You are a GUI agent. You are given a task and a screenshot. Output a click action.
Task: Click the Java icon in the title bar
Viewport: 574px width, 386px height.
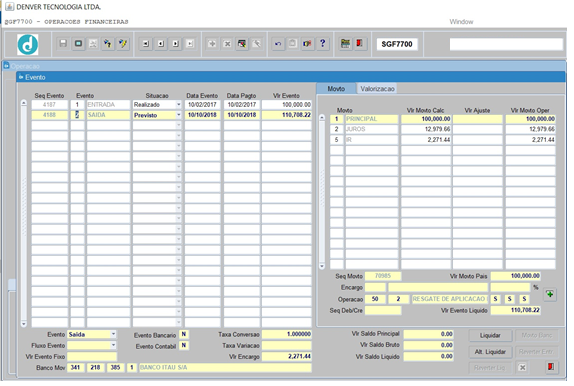pos(10,7)
